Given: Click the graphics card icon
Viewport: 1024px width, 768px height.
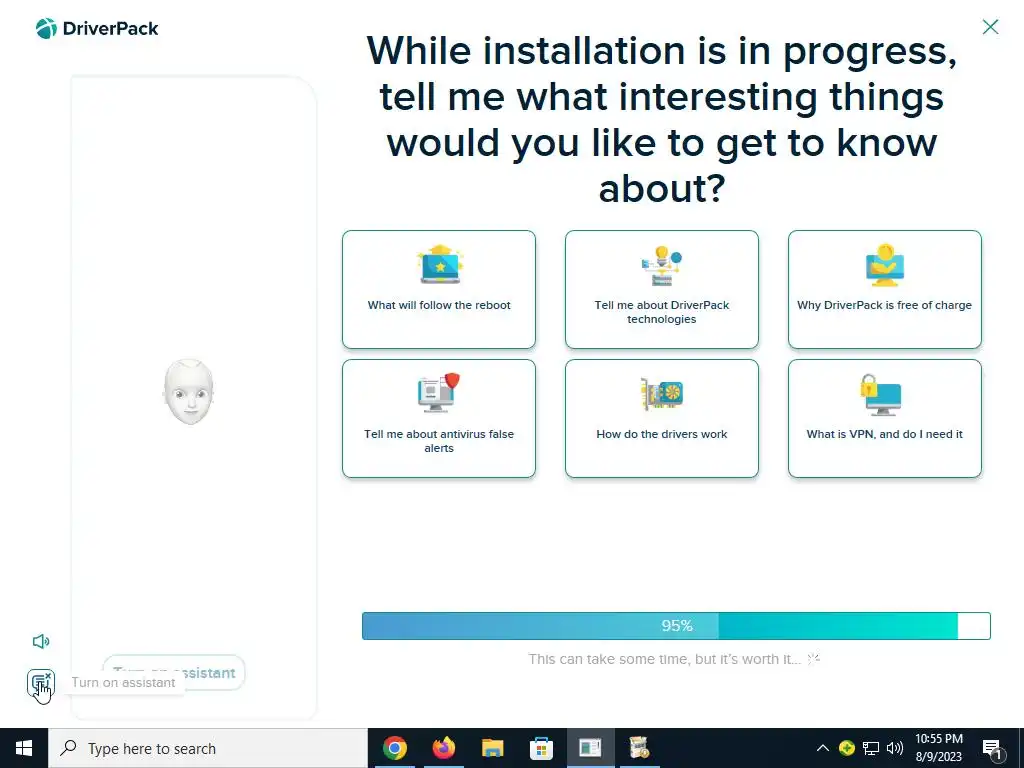Looking at the screenshot, I should pos(662,394).
